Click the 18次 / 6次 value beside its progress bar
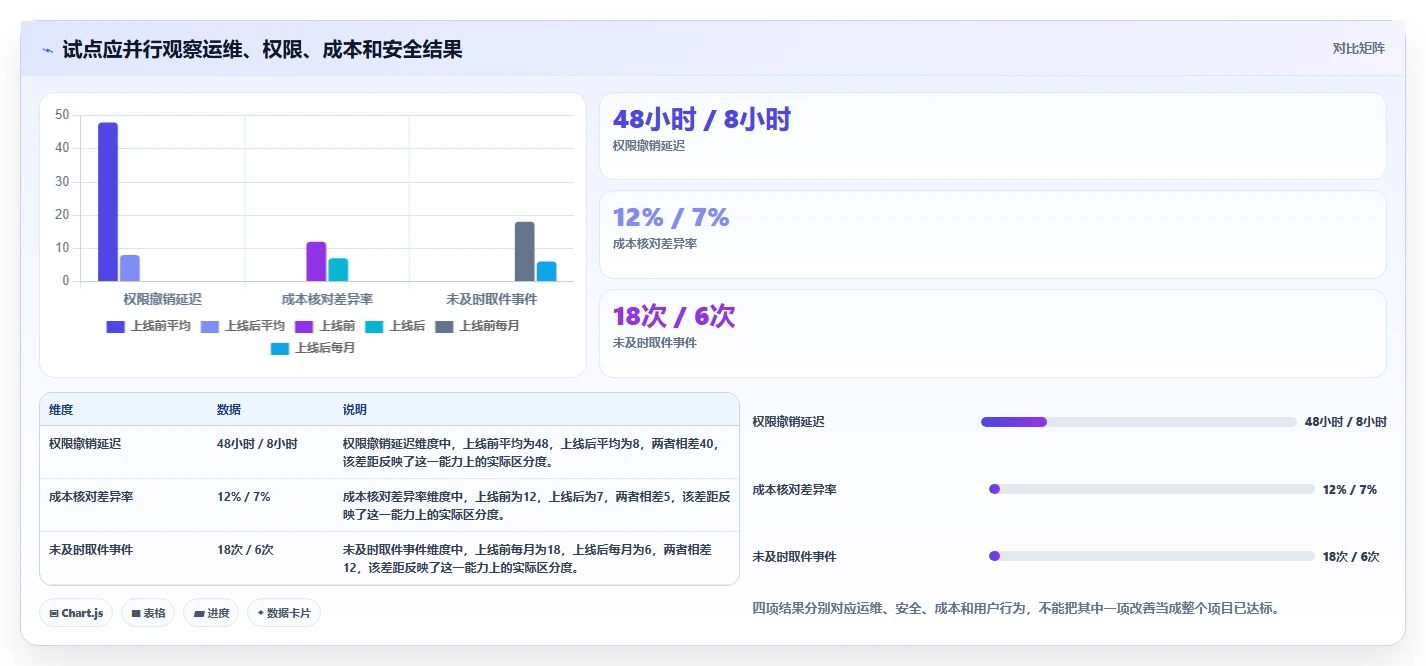The image size is (1426, 666). tap(1351, 557)
